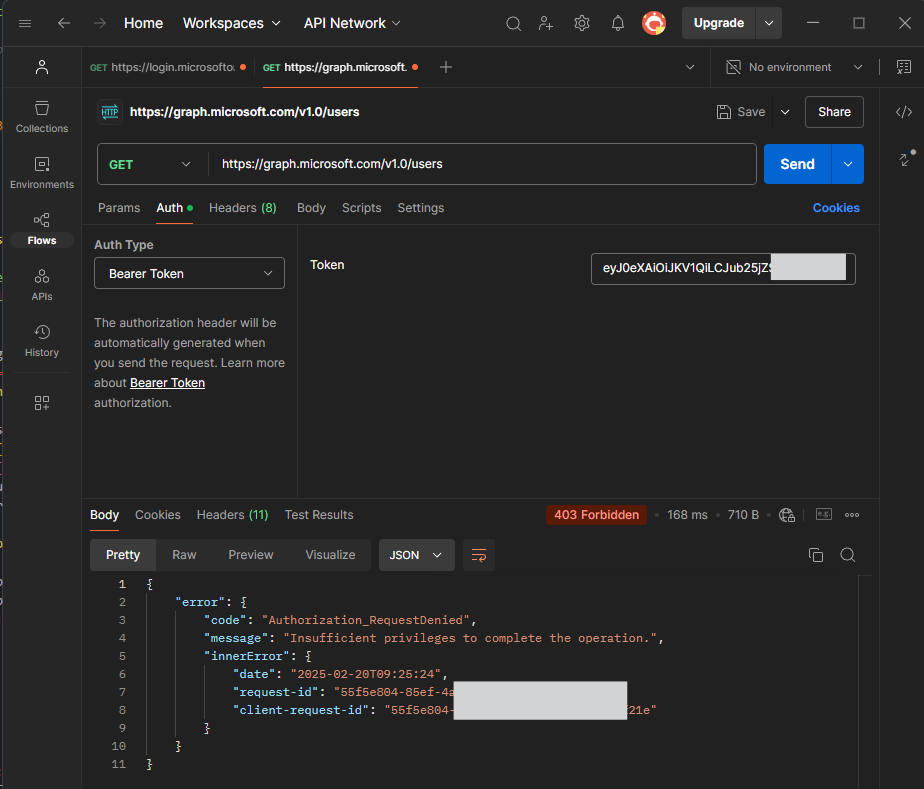Open the Cookies link
Screen dimensions: 924x789
tap(836, 208)
